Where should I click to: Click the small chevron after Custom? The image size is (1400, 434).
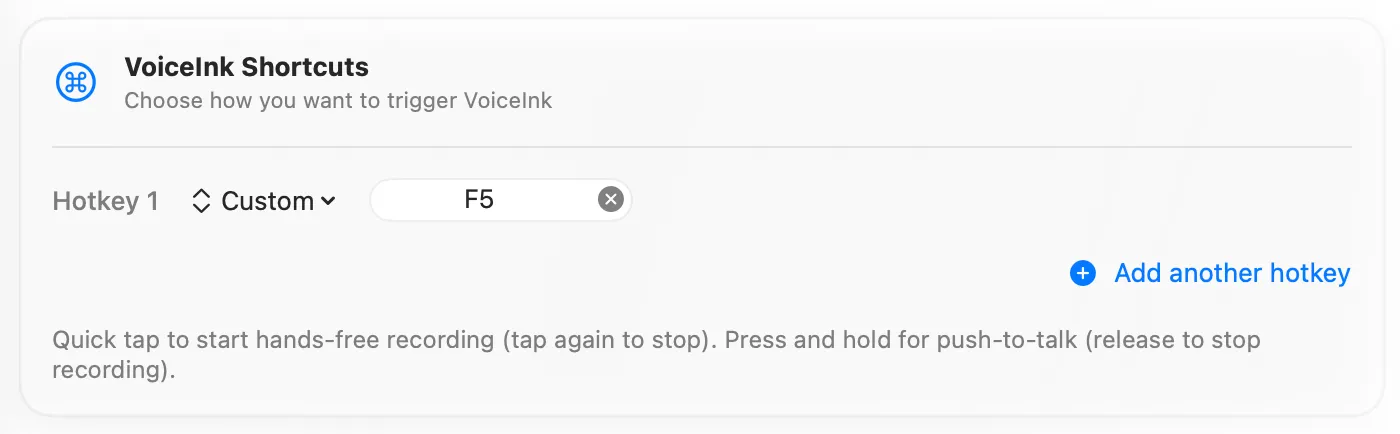point(328,202)
